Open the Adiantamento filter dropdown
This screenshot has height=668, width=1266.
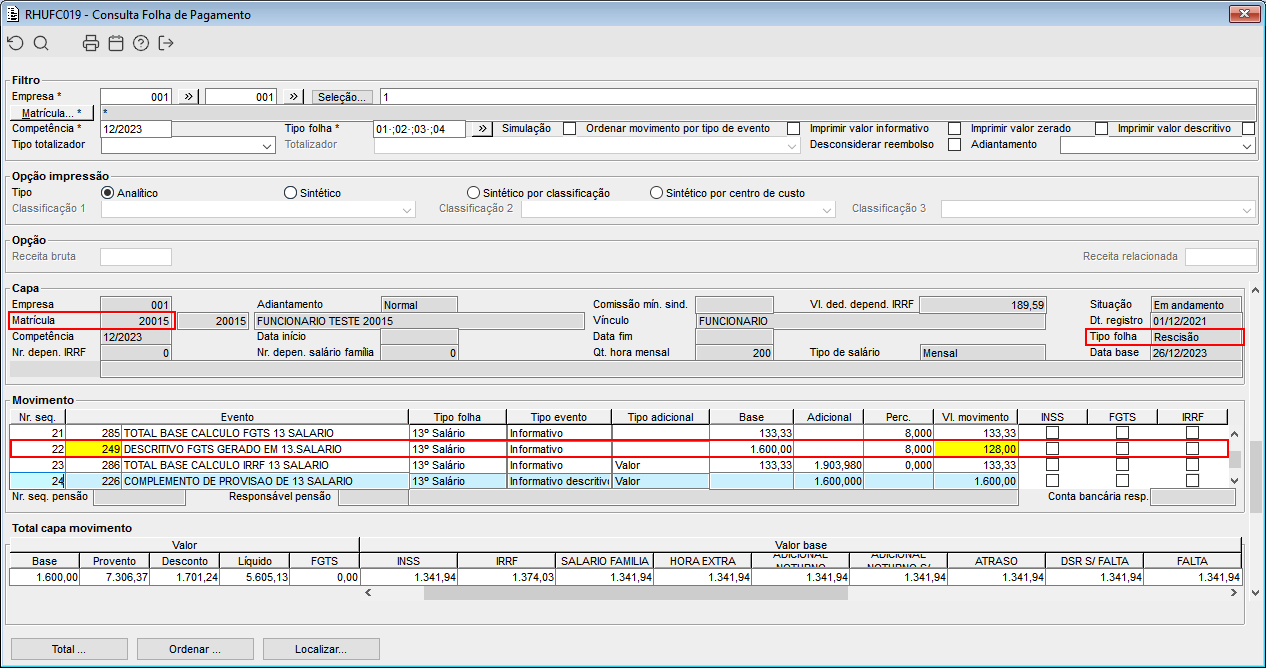click(1246, 146)
